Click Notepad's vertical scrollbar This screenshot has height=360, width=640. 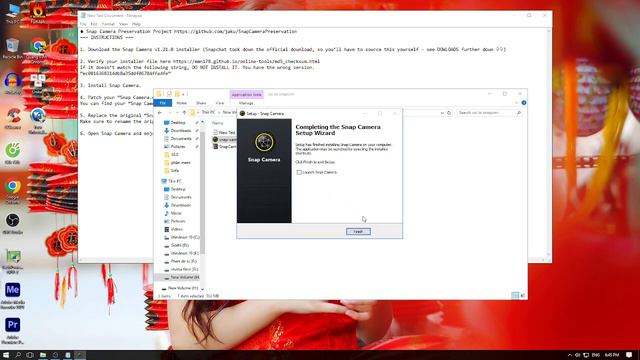click(x=549, y=143)
